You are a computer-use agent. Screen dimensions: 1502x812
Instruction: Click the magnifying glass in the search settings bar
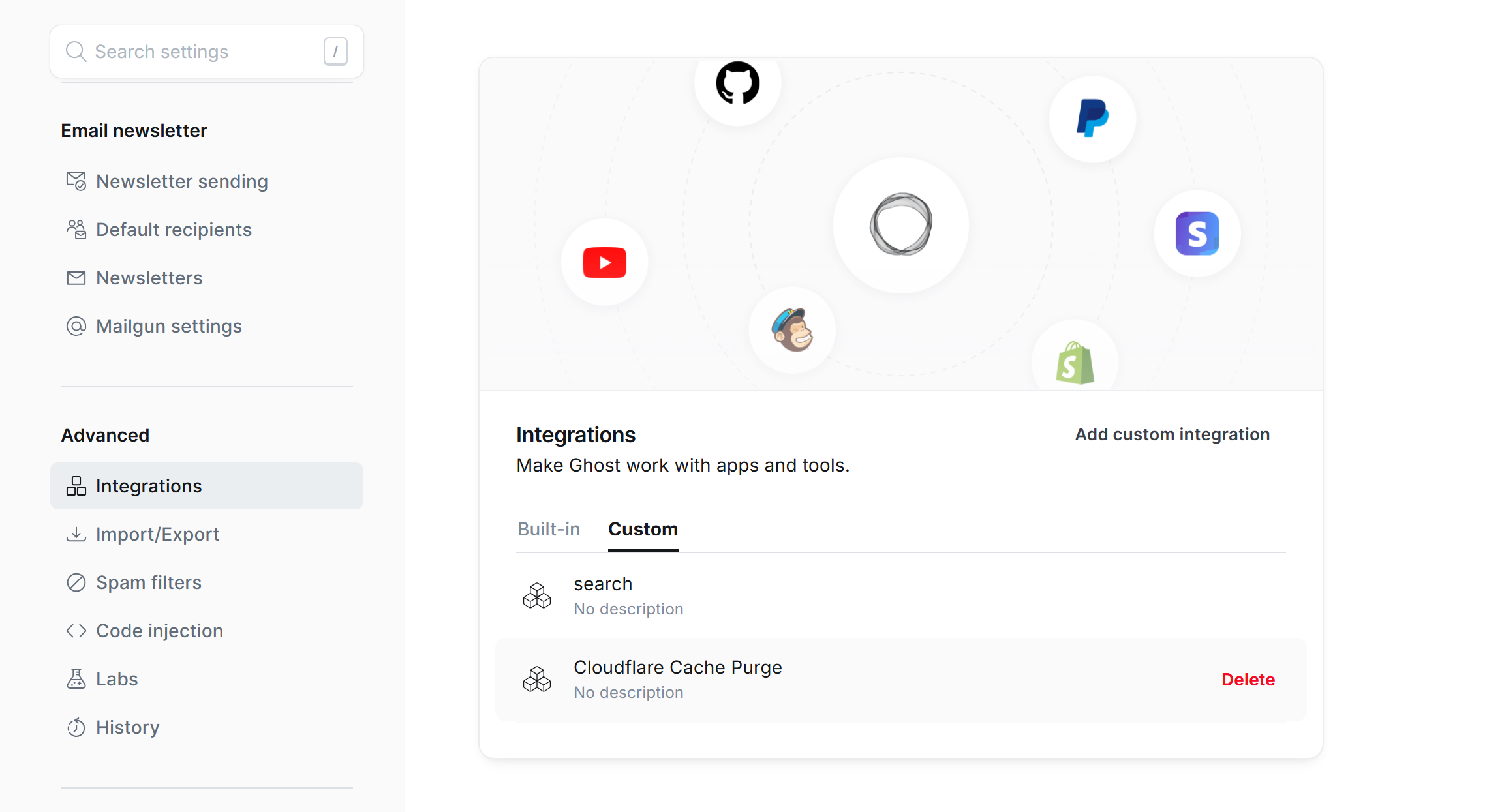click(x=76, y=51)
